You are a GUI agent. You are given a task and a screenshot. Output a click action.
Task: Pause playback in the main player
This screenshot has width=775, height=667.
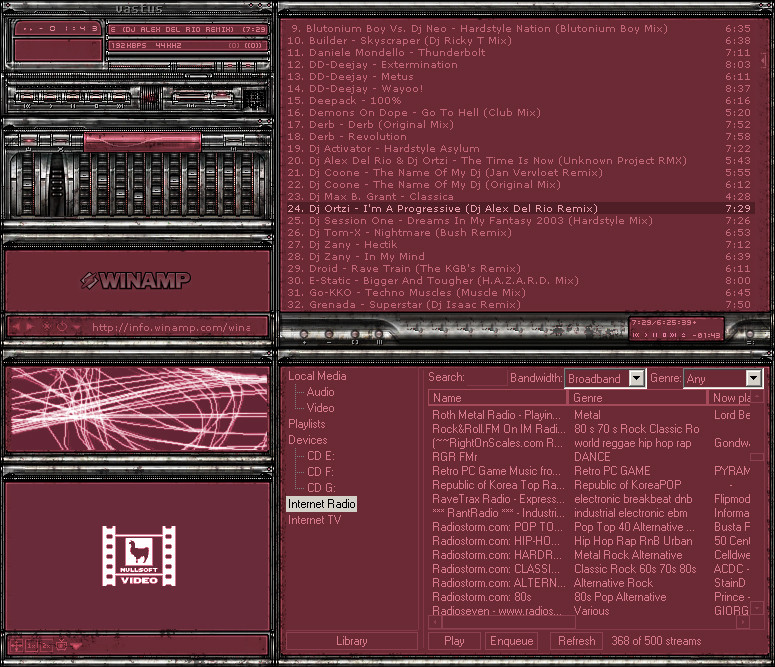tap(72, 97)
